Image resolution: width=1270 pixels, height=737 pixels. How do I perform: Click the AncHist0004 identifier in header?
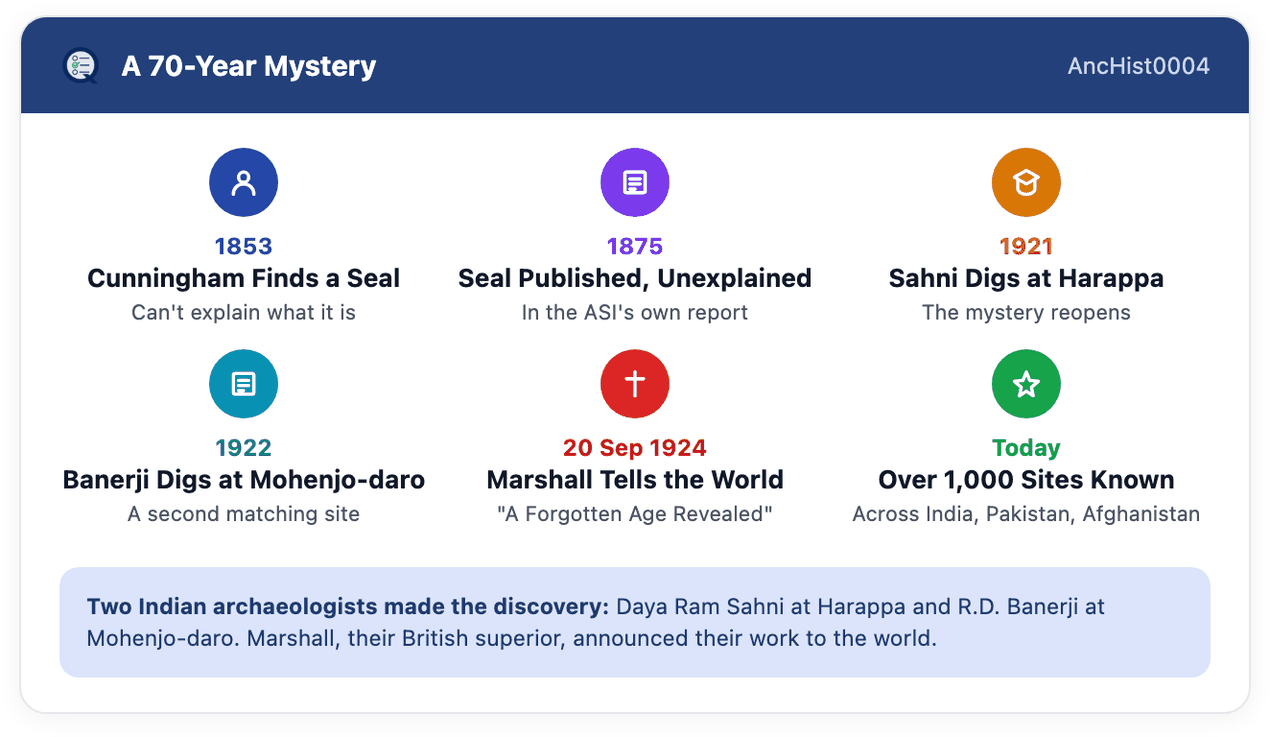[x=1139, y=66]
